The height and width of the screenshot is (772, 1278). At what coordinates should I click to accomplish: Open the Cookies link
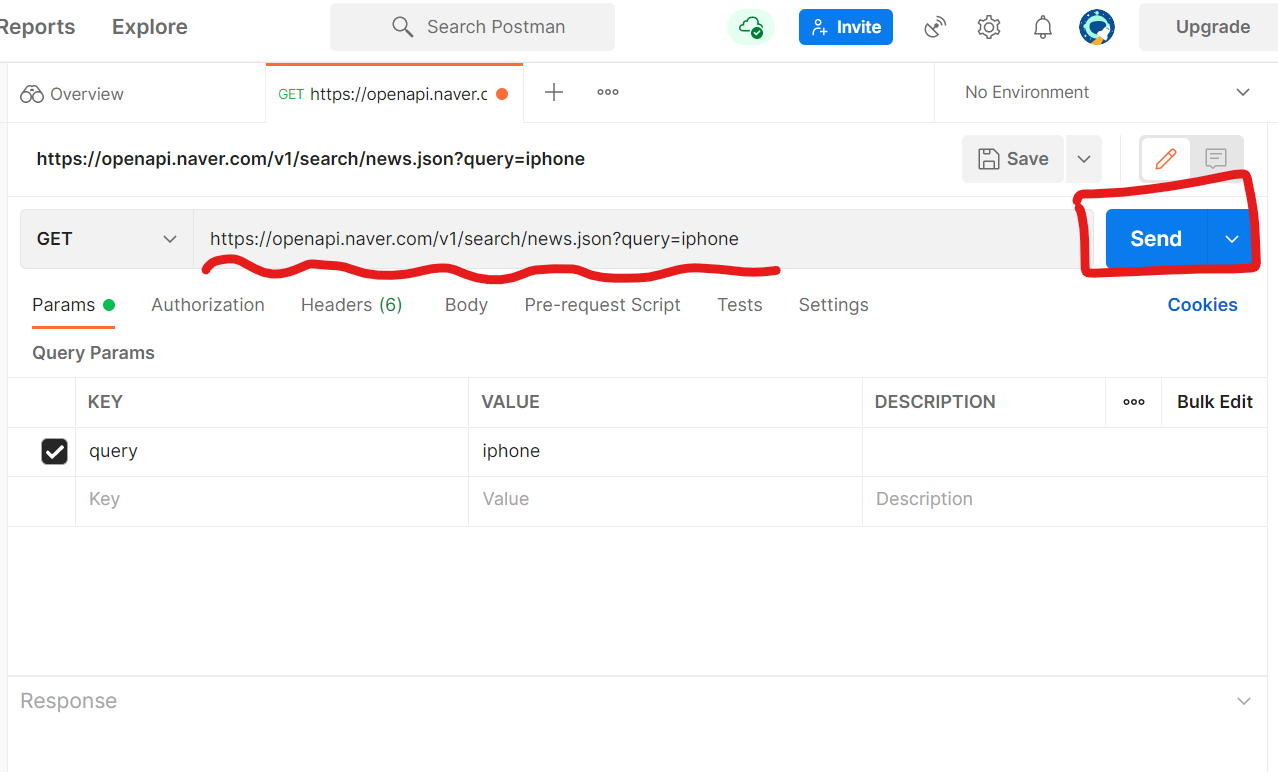pyautogui.click(x=1202, y=305)
